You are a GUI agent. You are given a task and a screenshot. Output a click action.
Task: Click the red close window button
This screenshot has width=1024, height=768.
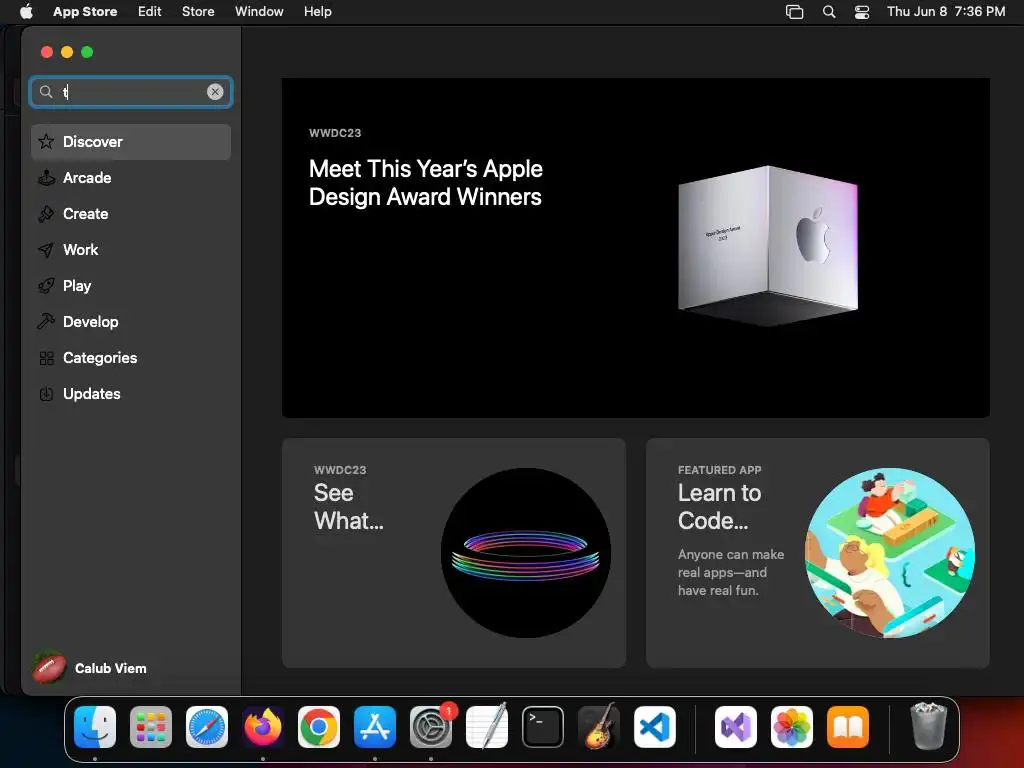pos(46,52)
